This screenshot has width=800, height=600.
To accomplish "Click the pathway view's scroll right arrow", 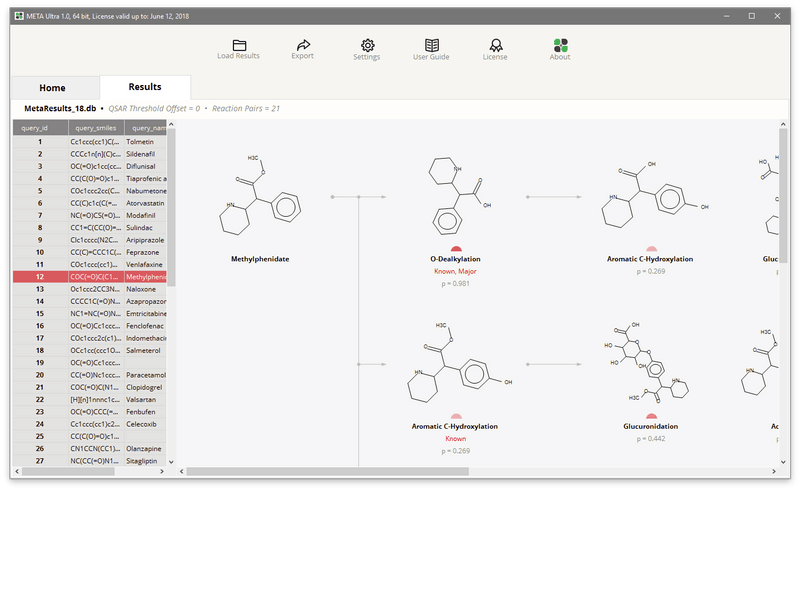I will (774, 472).
